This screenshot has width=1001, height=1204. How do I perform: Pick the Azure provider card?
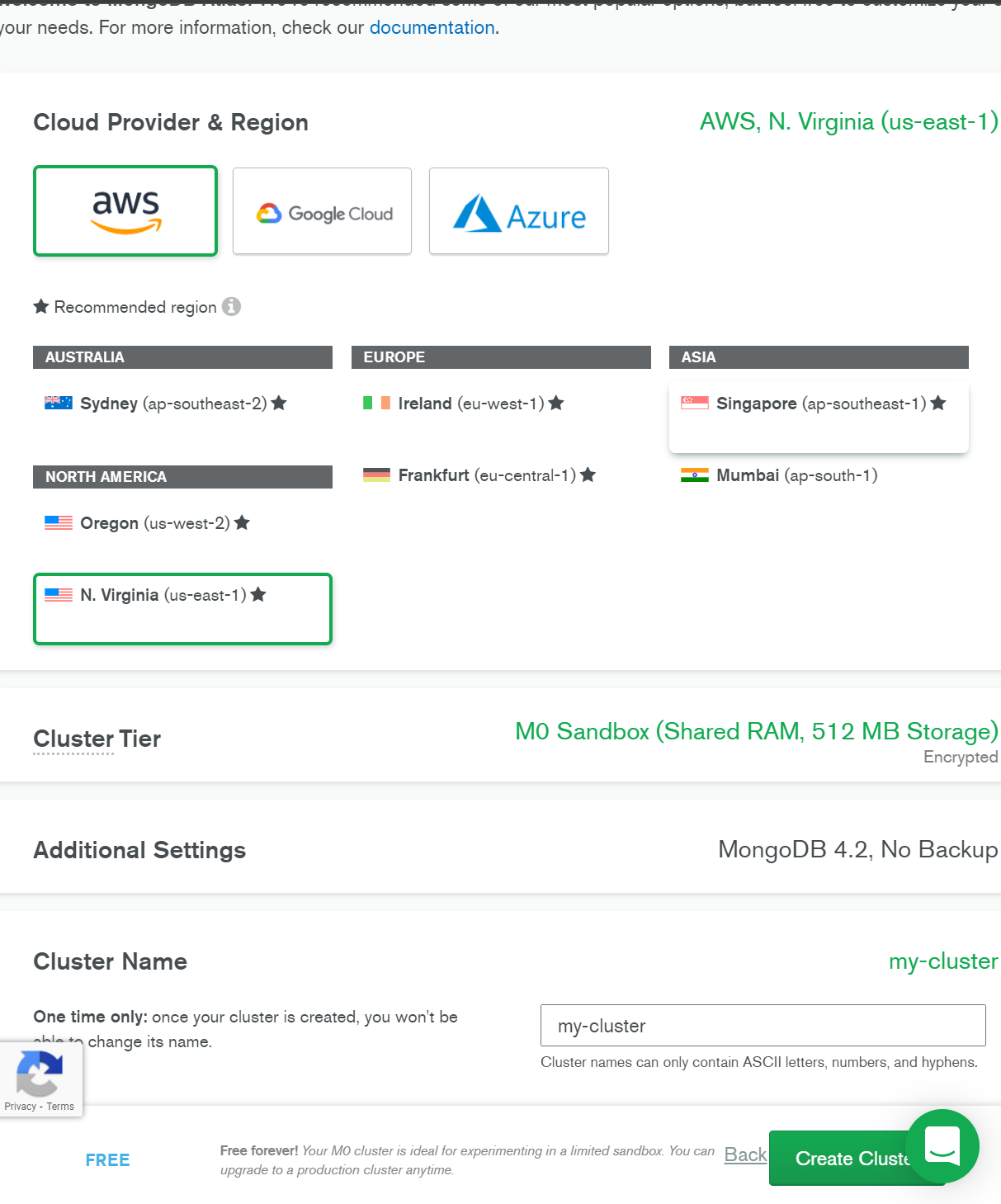pyautogui.click(x=519, y=211)
